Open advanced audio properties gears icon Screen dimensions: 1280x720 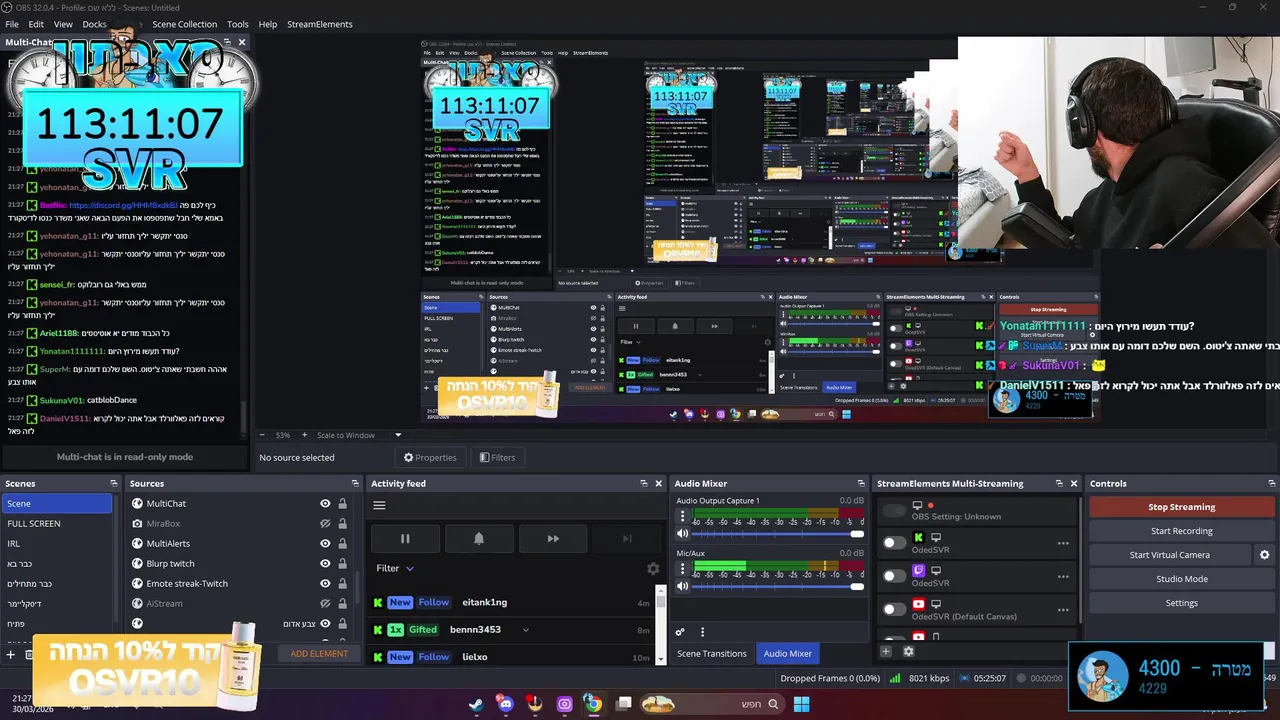(680, 632)
